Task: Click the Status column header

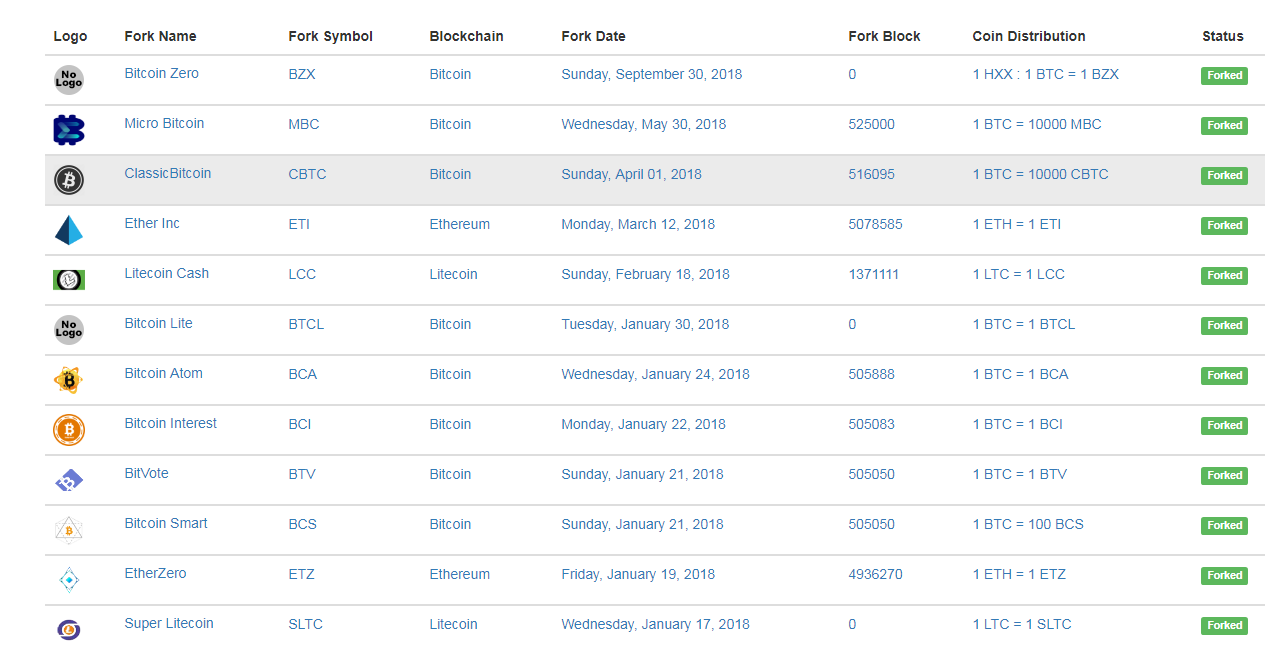Action: point(1223,36)
